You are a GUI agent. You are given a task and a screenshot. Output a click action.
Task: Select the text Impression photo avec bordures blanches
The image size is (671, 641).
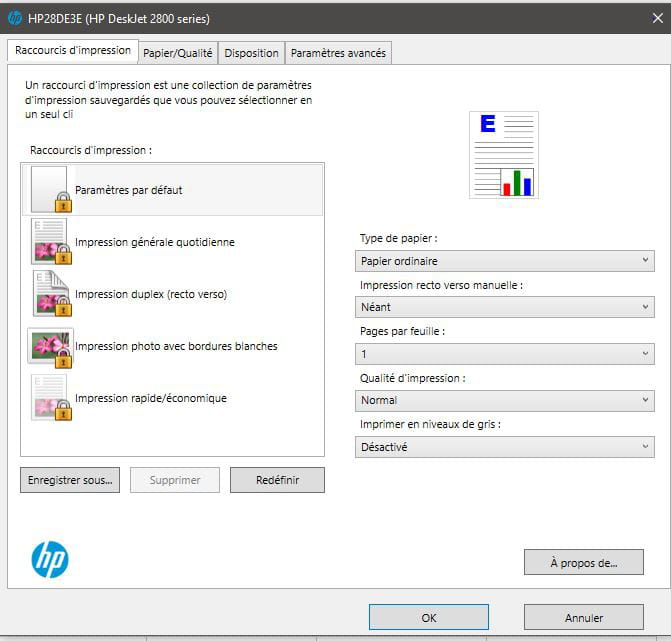point(176,346)
